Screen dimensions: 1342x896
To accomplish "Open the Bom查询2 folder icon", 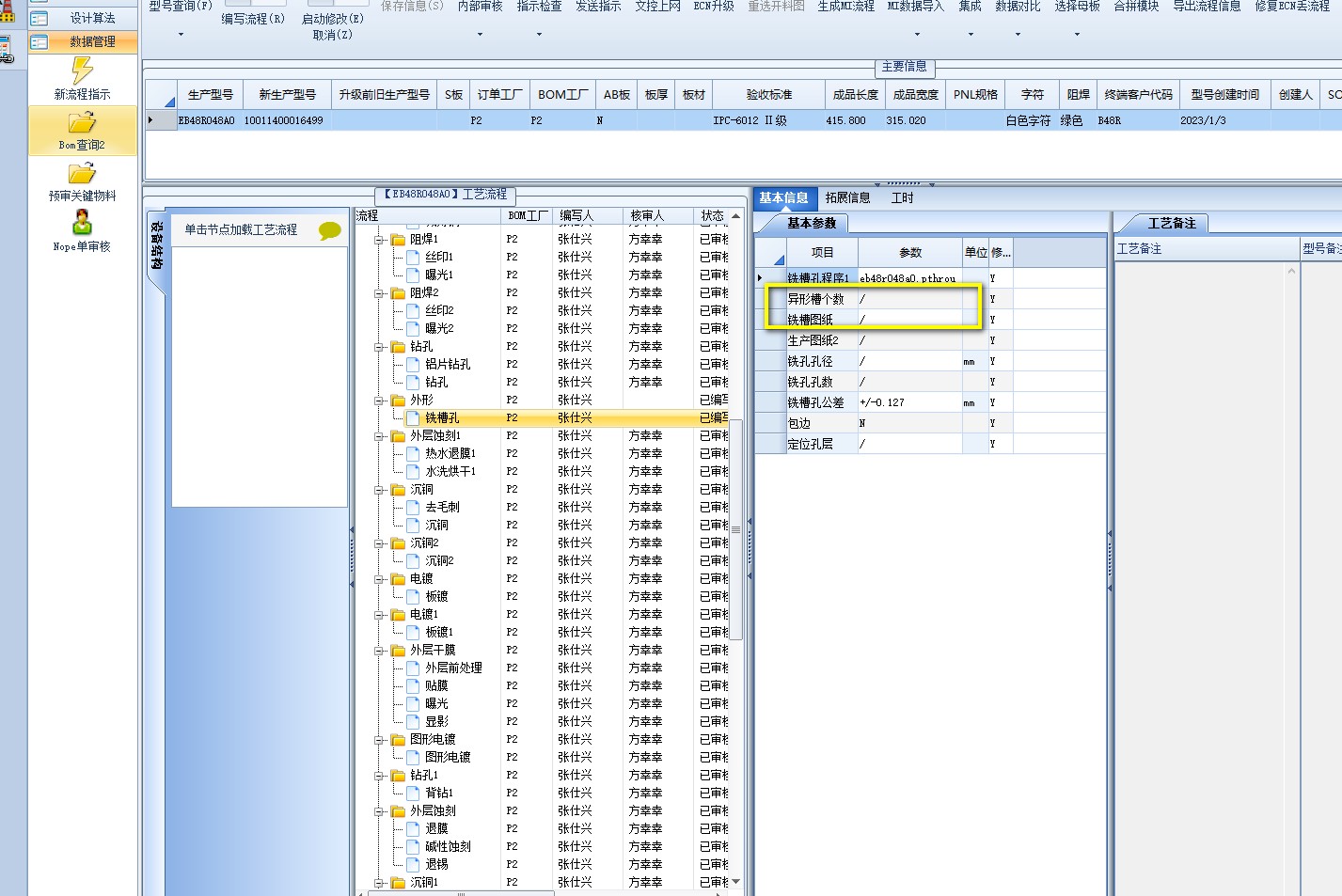I will pos(82,122).
